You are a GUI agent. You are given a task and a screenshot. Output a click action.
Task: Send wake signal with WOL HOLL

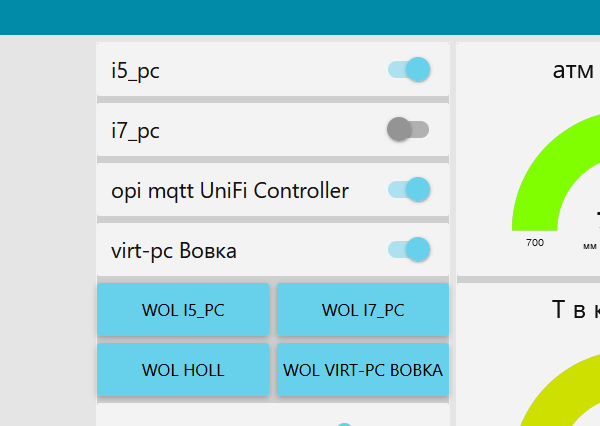(183, 370)
